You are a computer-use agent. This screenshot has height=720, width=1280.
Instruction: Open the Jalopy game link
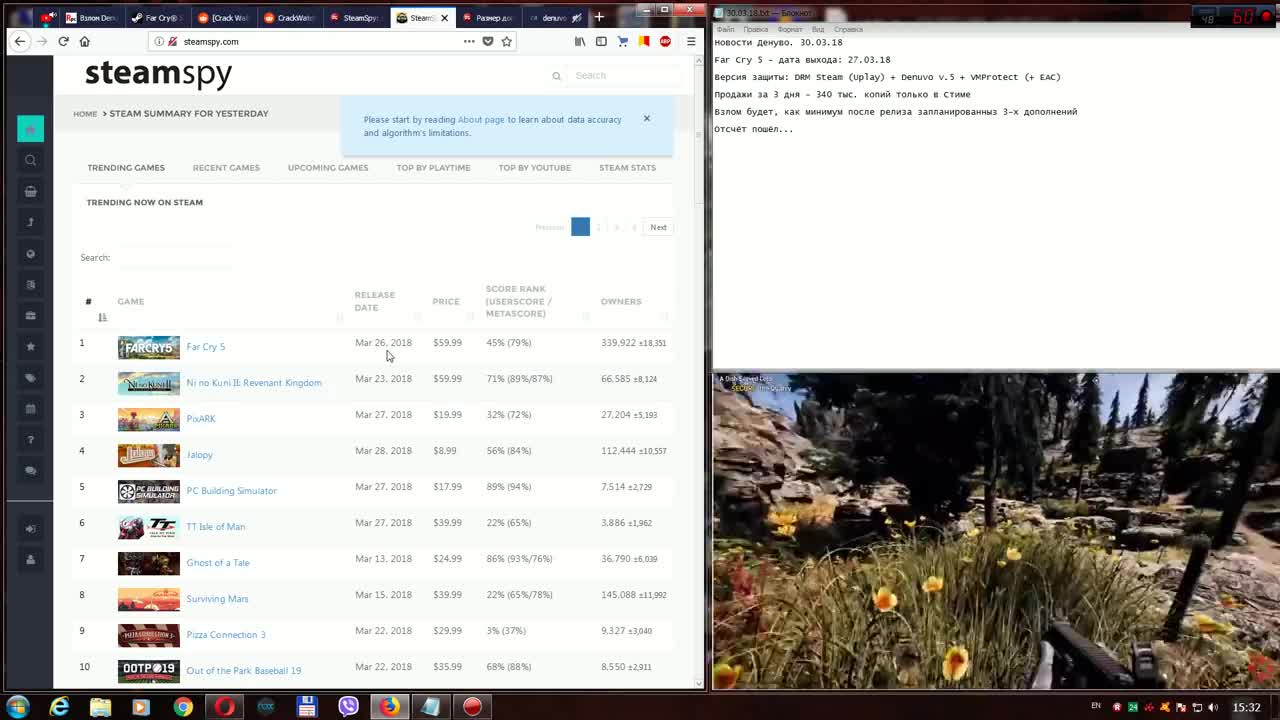199,455
